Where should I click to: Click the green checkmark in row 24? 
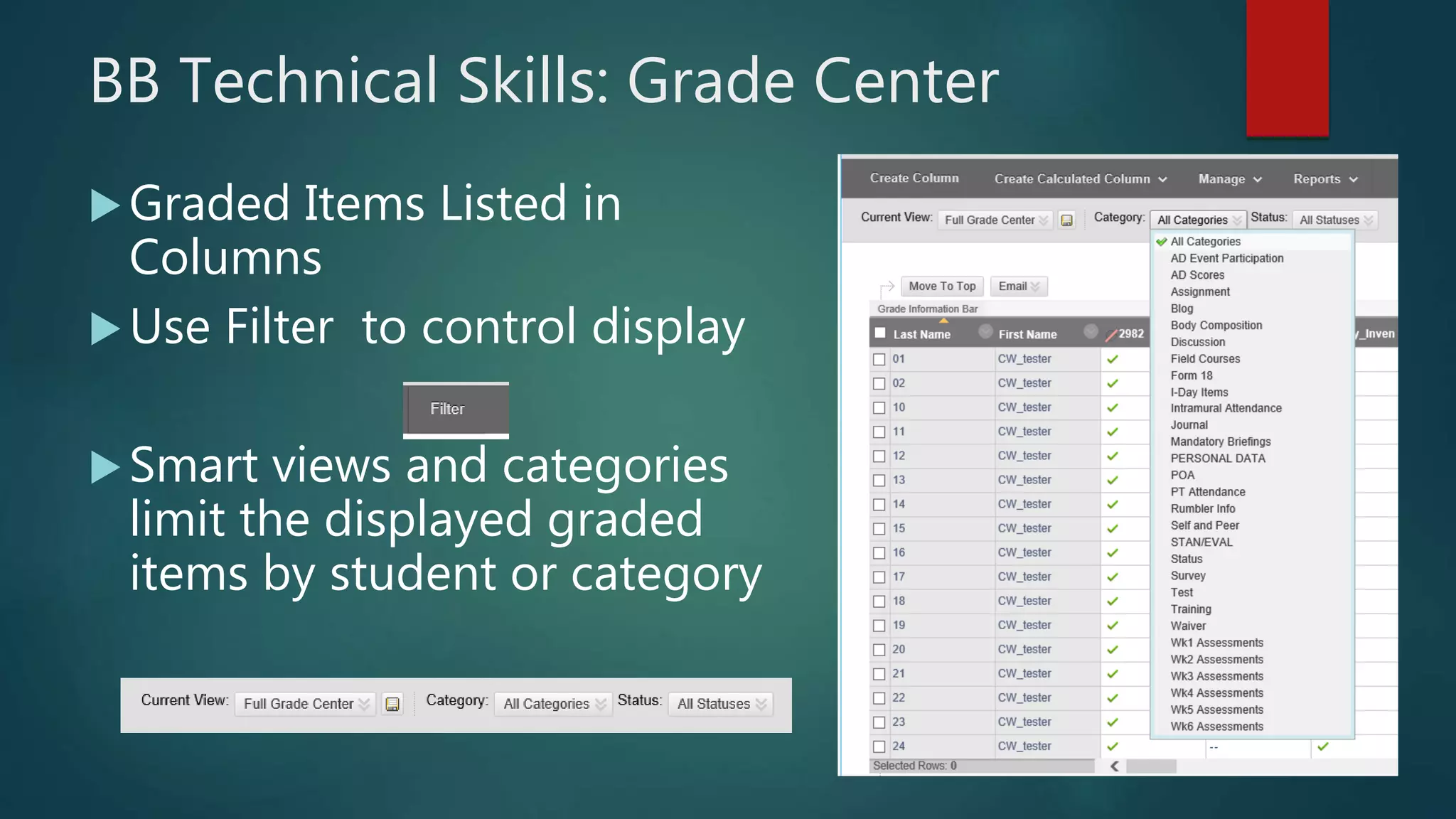click(x=1113, y=746)
